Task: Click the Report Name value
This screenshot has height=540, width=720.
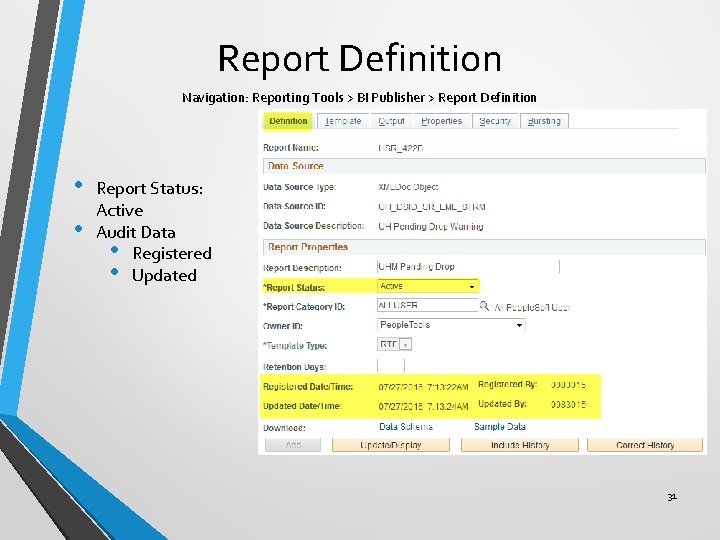Action: 400,148
